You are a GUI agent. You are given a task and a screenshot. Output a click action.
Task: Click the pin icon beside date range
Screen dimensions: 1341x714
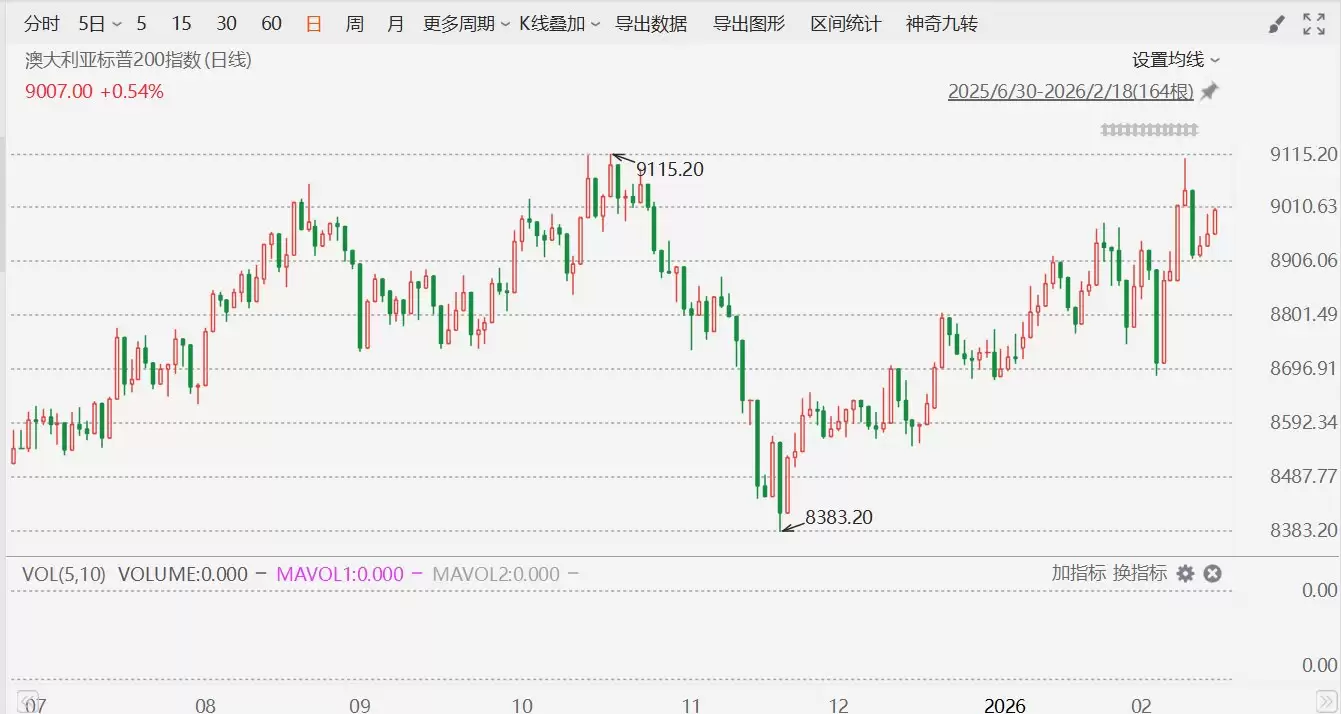tap(1210, 92)
